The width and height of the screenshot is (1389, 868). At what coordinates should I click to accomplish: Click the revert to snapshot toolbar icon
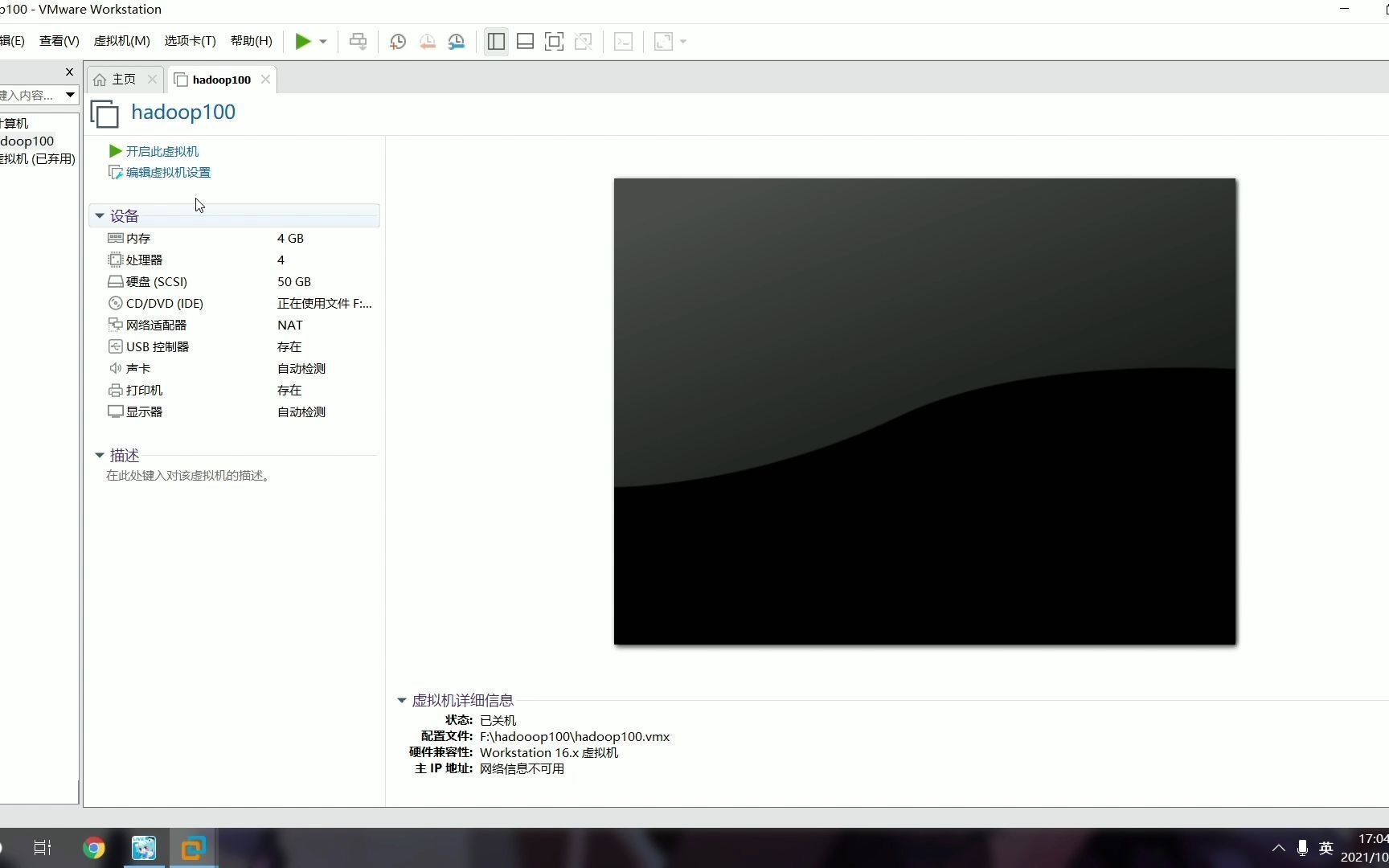click(428, 42)
